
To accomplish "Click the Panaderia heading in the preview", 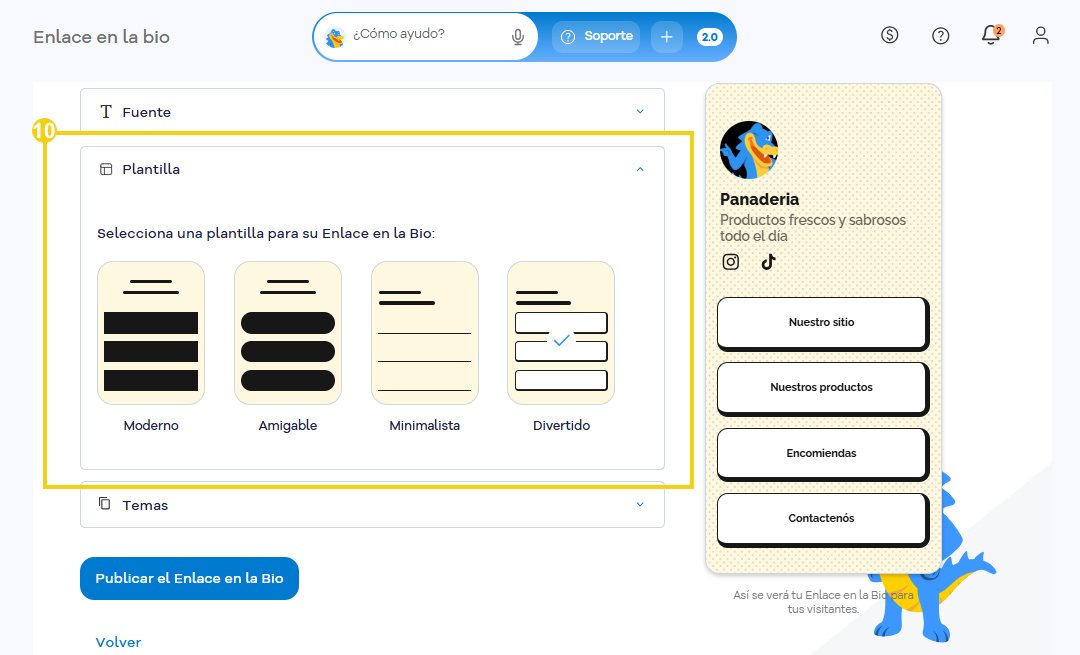I will tap(759, 199).
